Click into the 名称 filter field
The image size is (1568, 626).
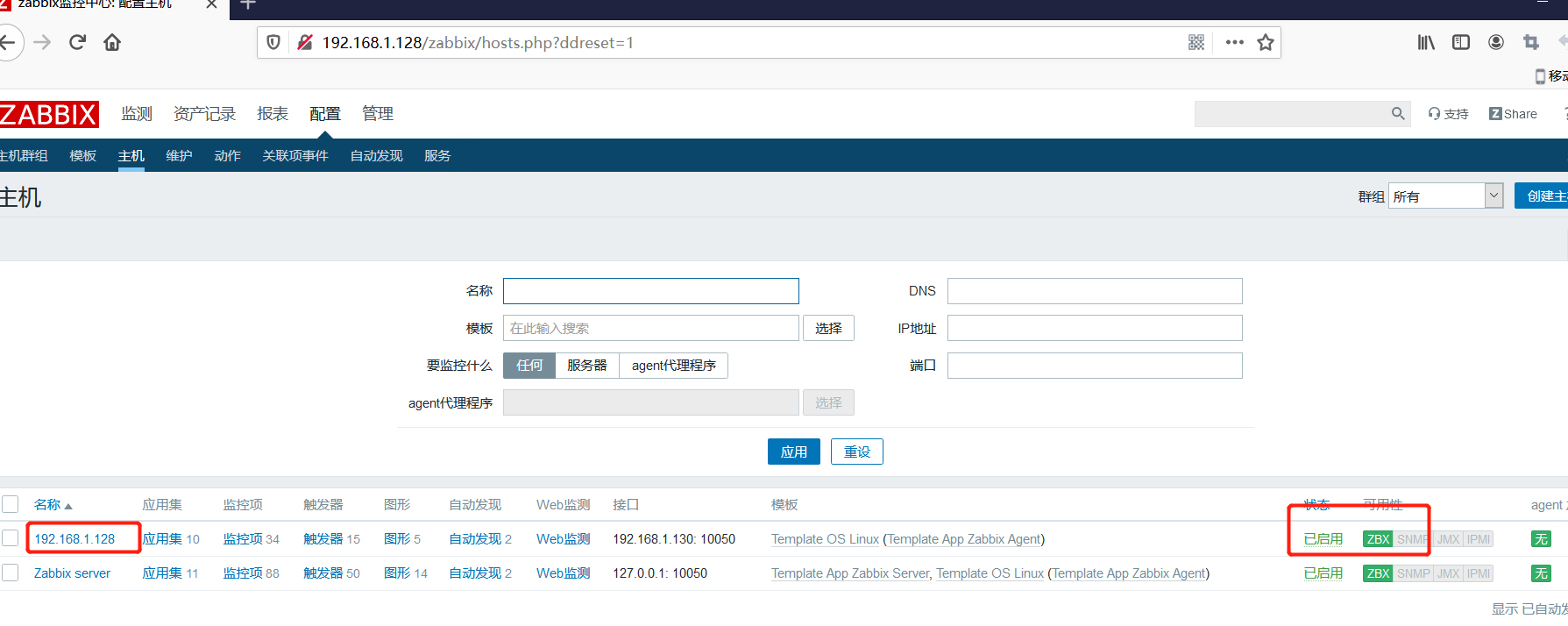click(651, 291)
